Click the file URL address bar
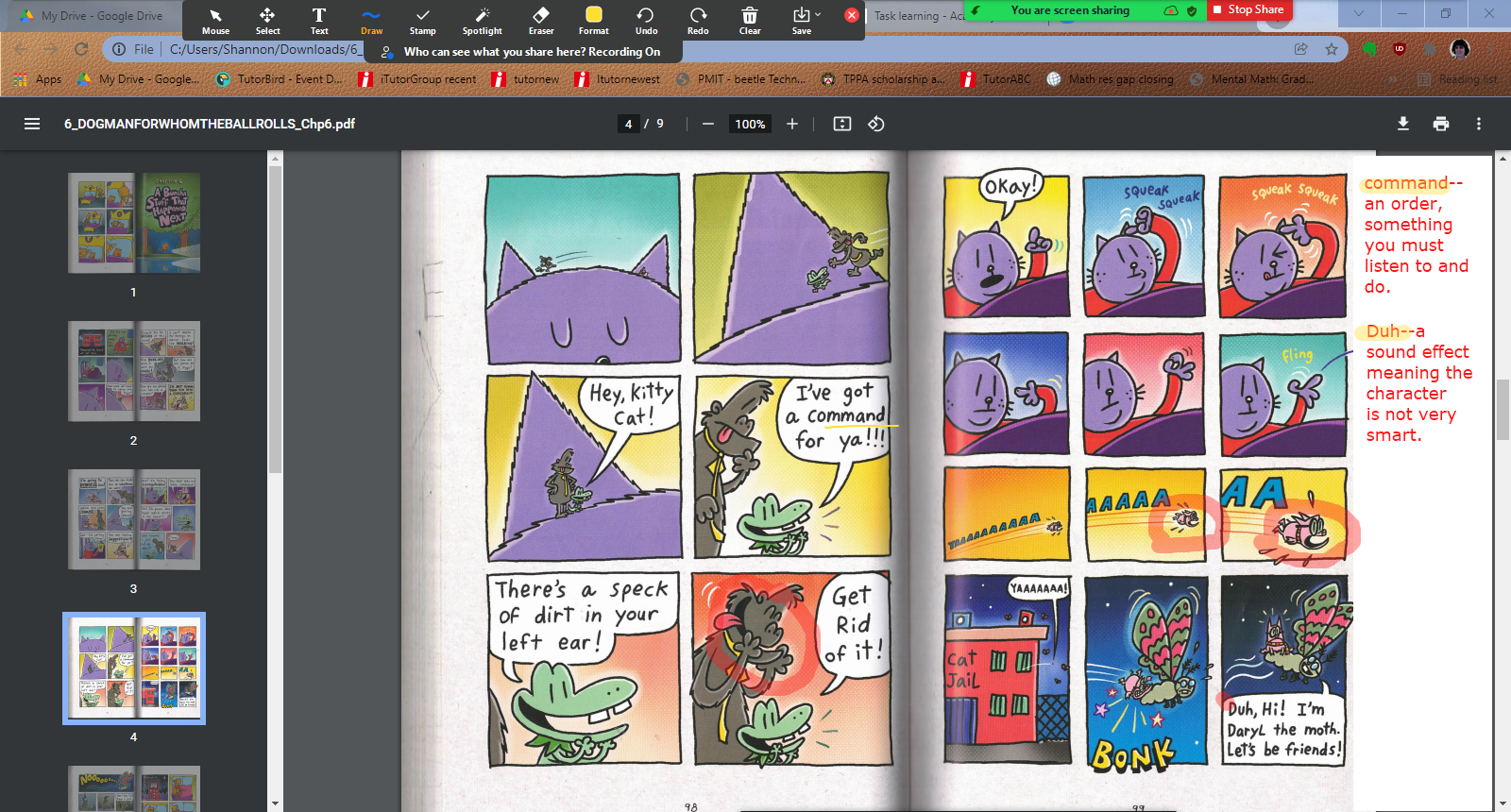This screenshot has height=812, width=1511. [264, 49]
